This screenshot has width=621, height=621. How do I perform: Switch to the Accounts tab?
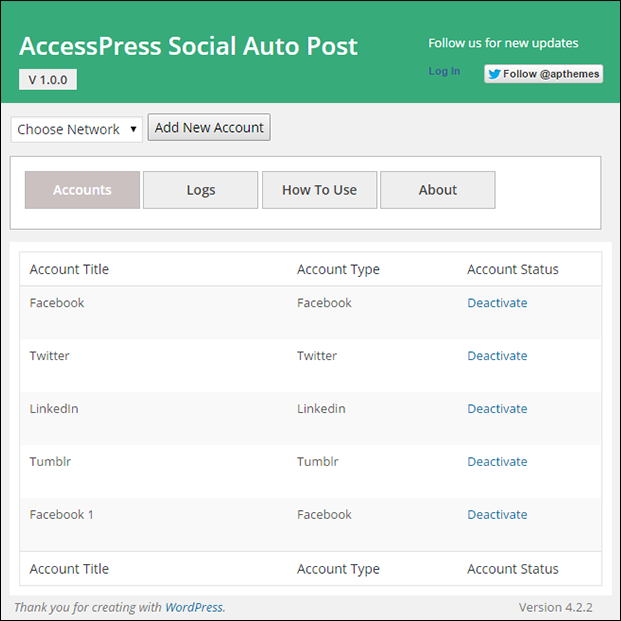coord(82,190)
